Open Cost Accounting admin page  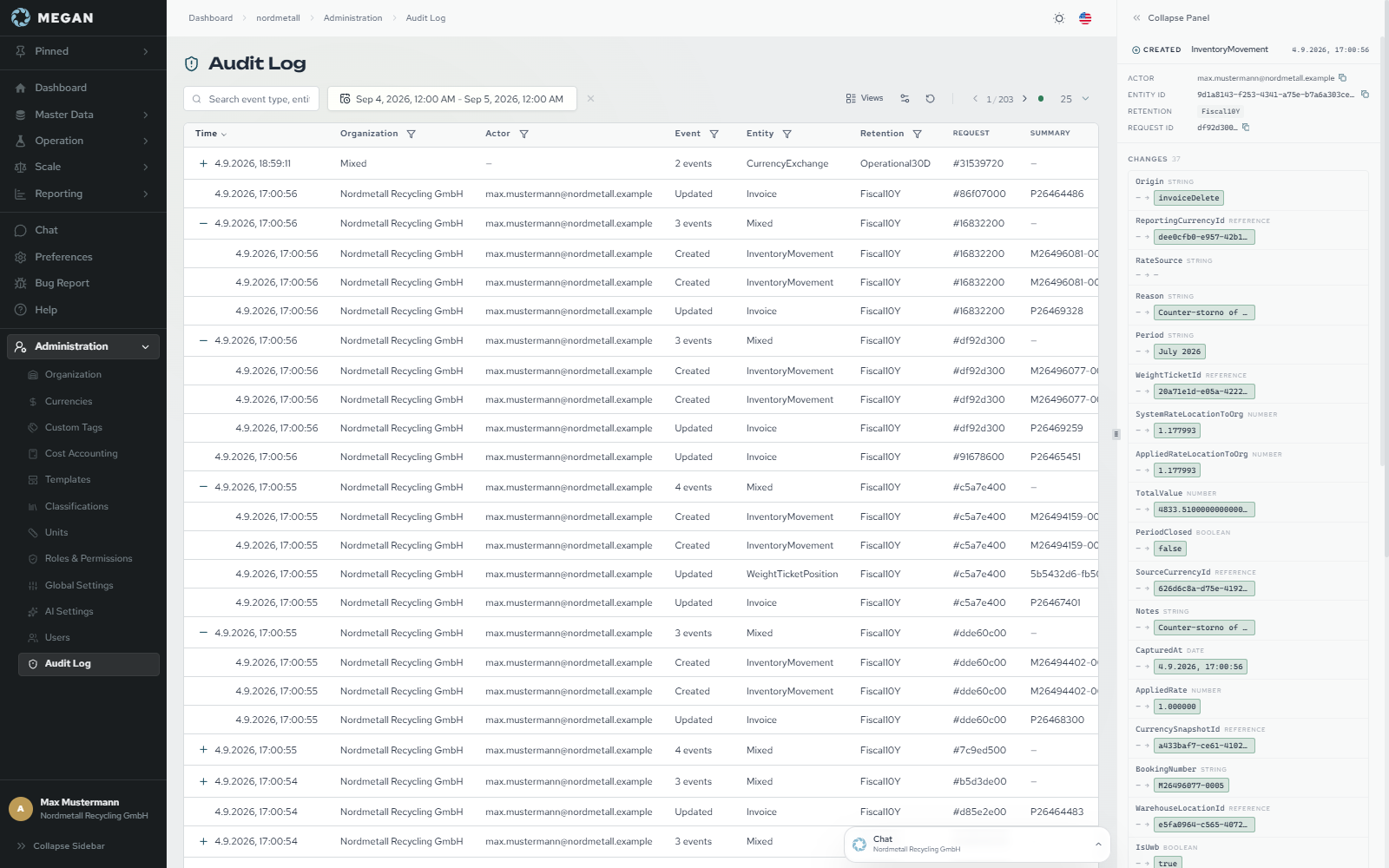(x=89, y=453)
